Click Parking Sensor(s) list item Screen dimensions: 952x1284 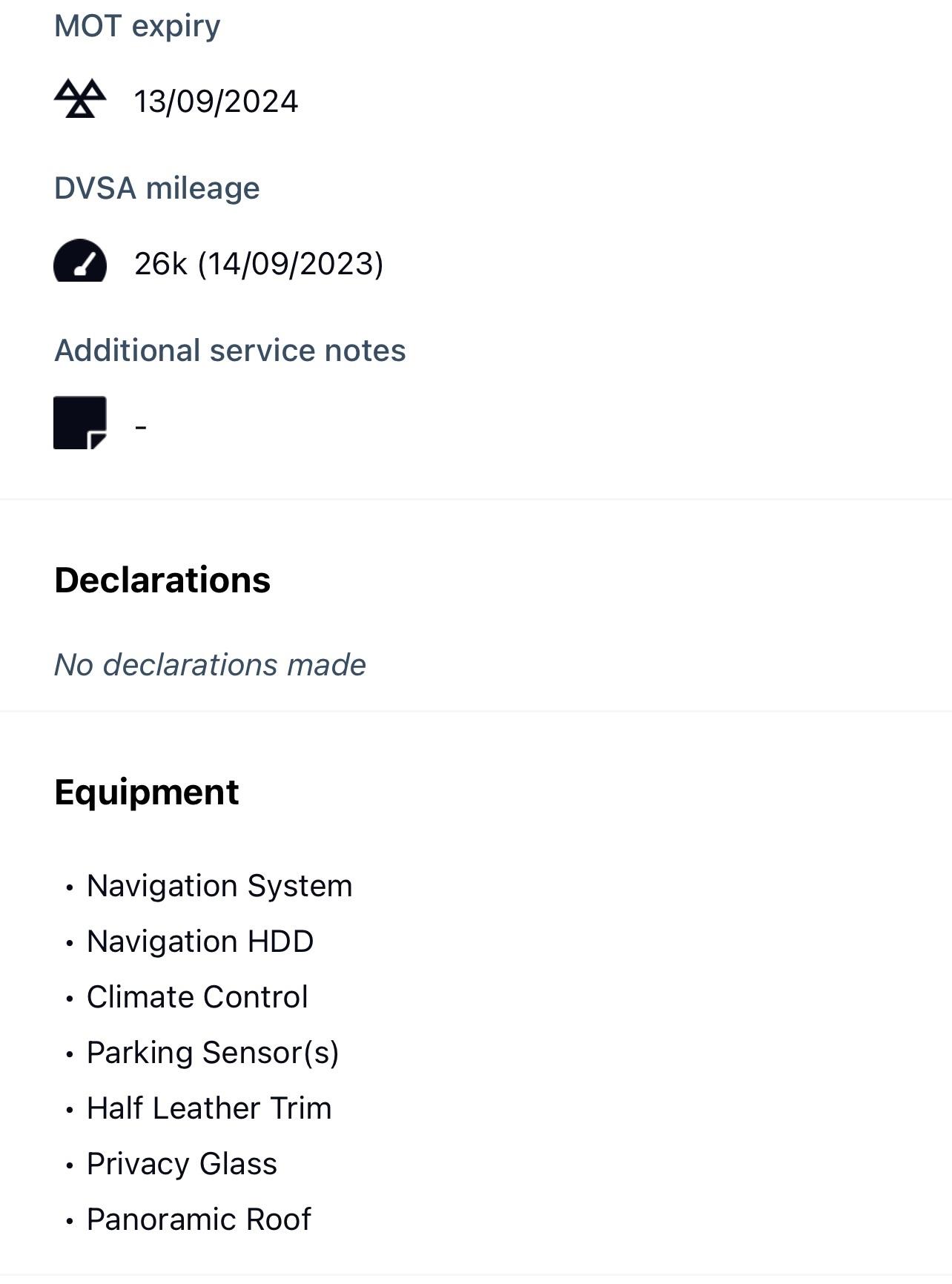(x=213, y=1053)
